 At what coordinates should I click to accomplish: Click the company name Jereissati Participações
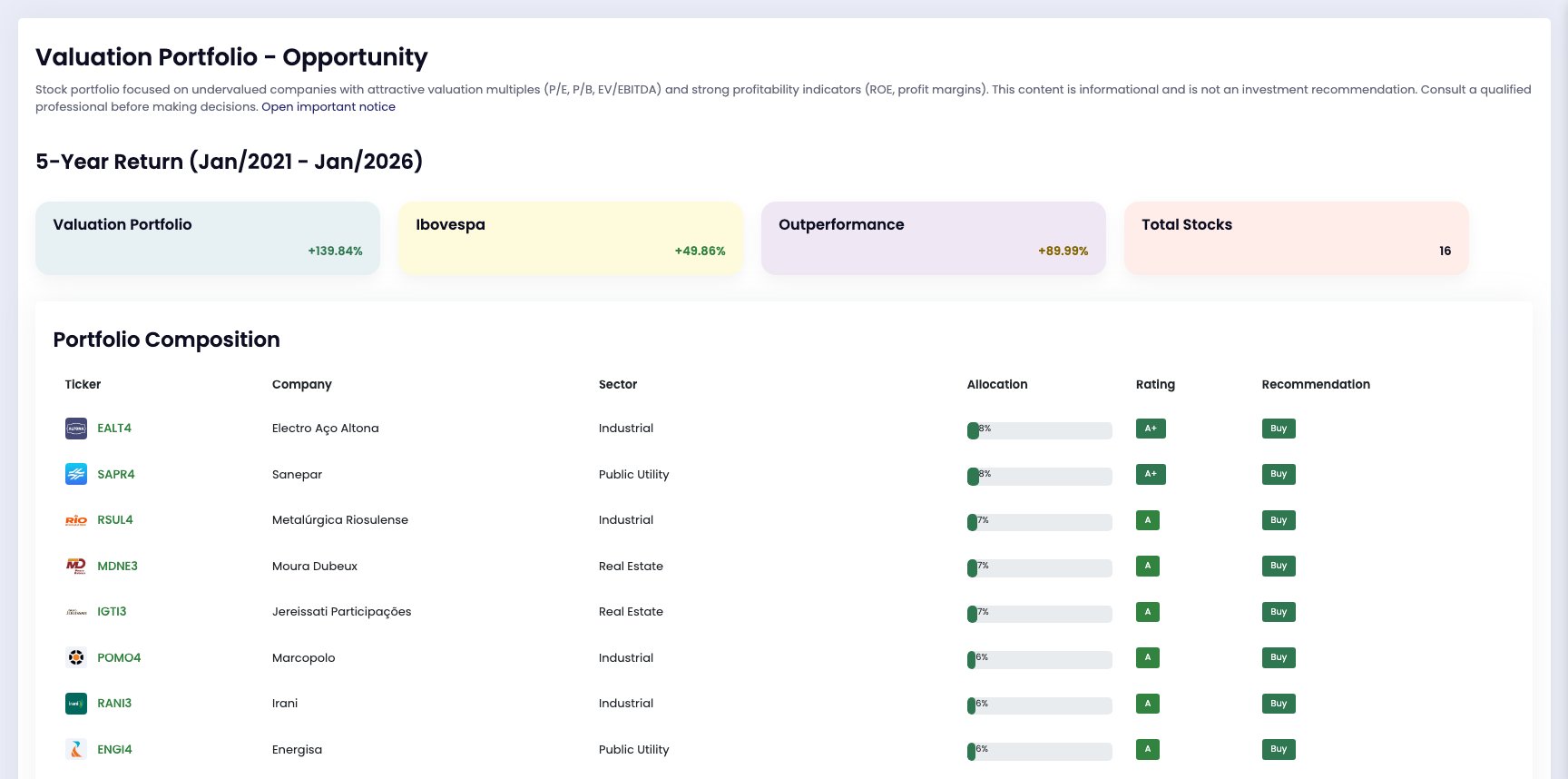[x=342, y=612]
